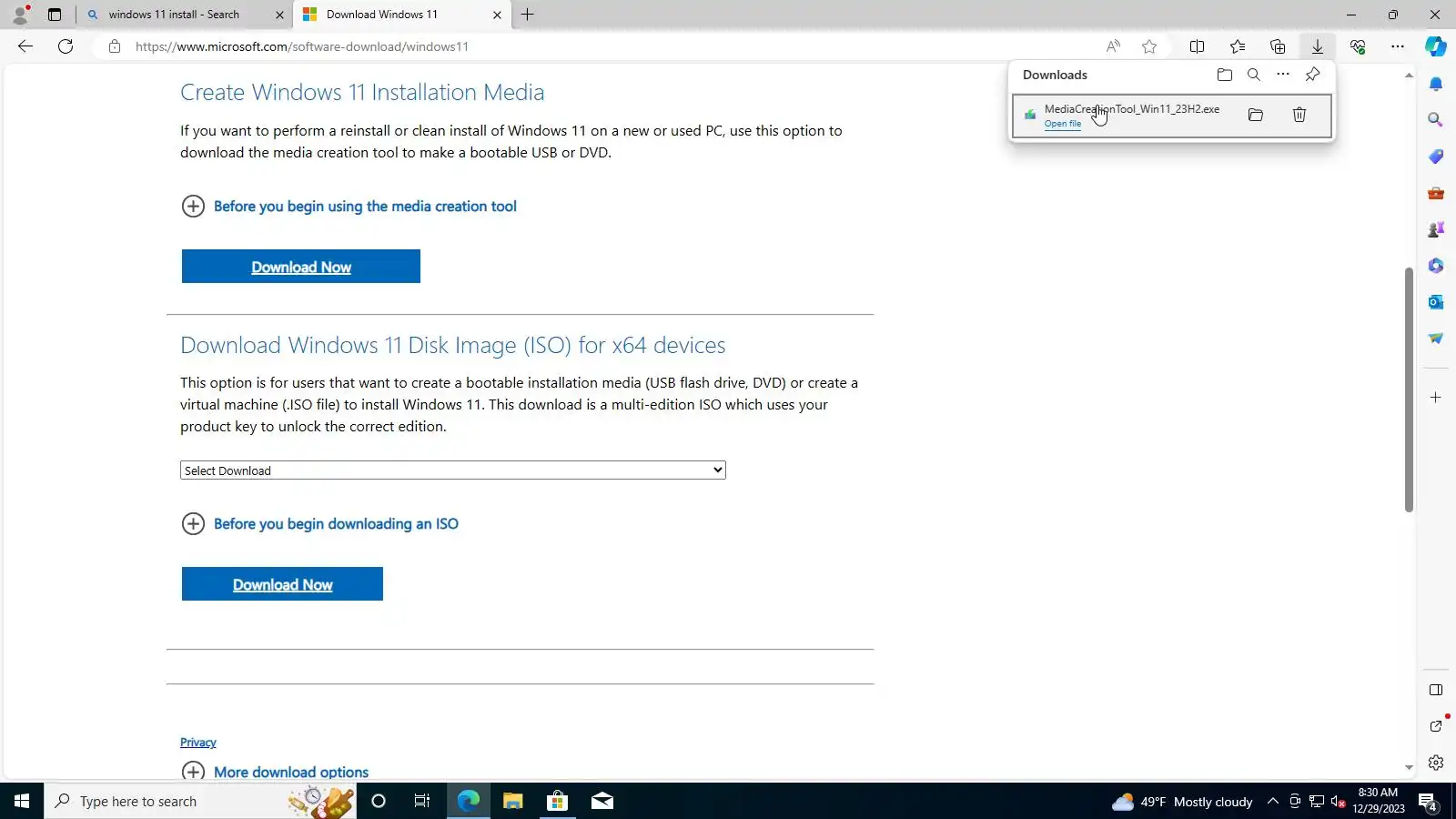Open link in external window sidebar icon
The height and width of the screenshot is (819, 1456).
[x=1436, y=726]
